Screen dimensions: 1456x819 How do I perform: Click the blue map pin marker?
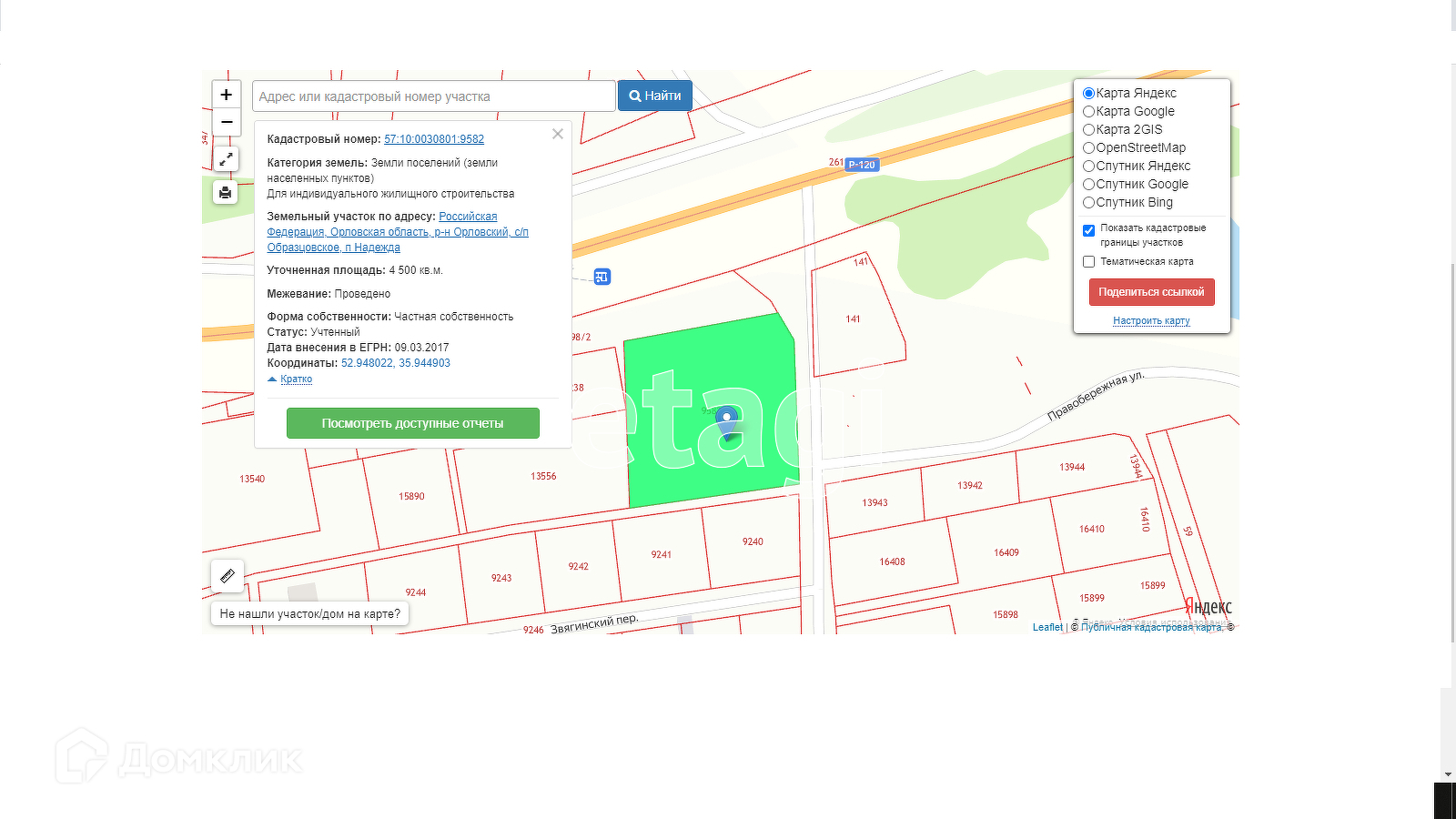coord(726,423)
